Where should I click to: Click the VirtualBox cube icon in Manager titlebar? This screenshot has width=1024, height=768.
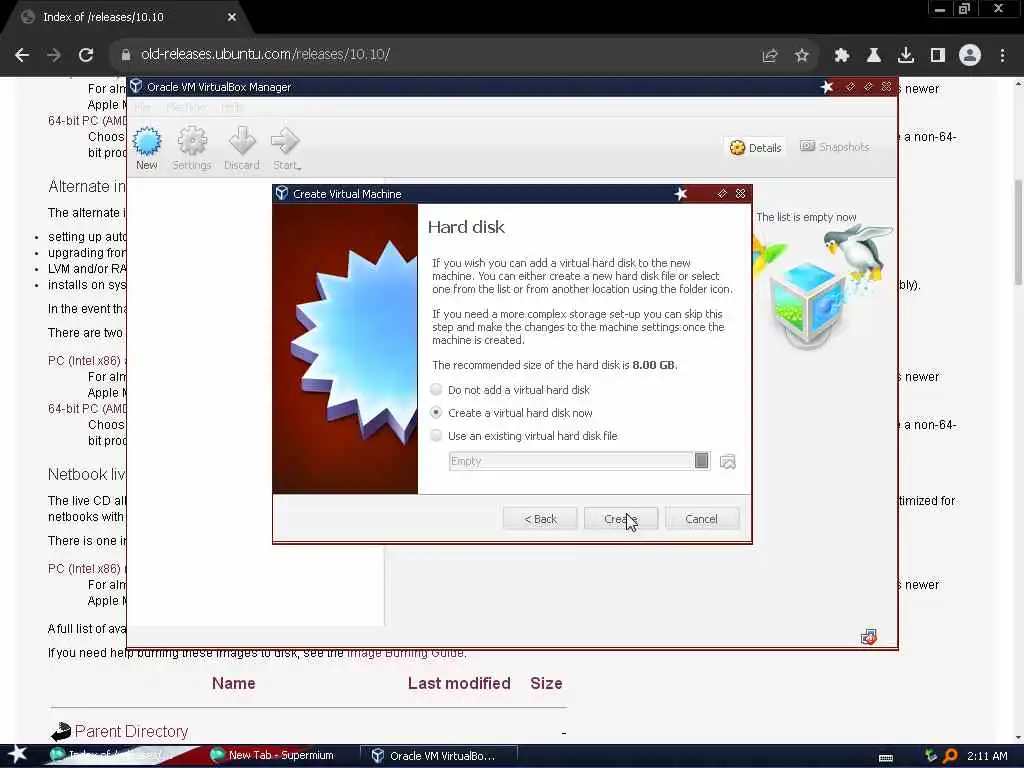[136, 86]
